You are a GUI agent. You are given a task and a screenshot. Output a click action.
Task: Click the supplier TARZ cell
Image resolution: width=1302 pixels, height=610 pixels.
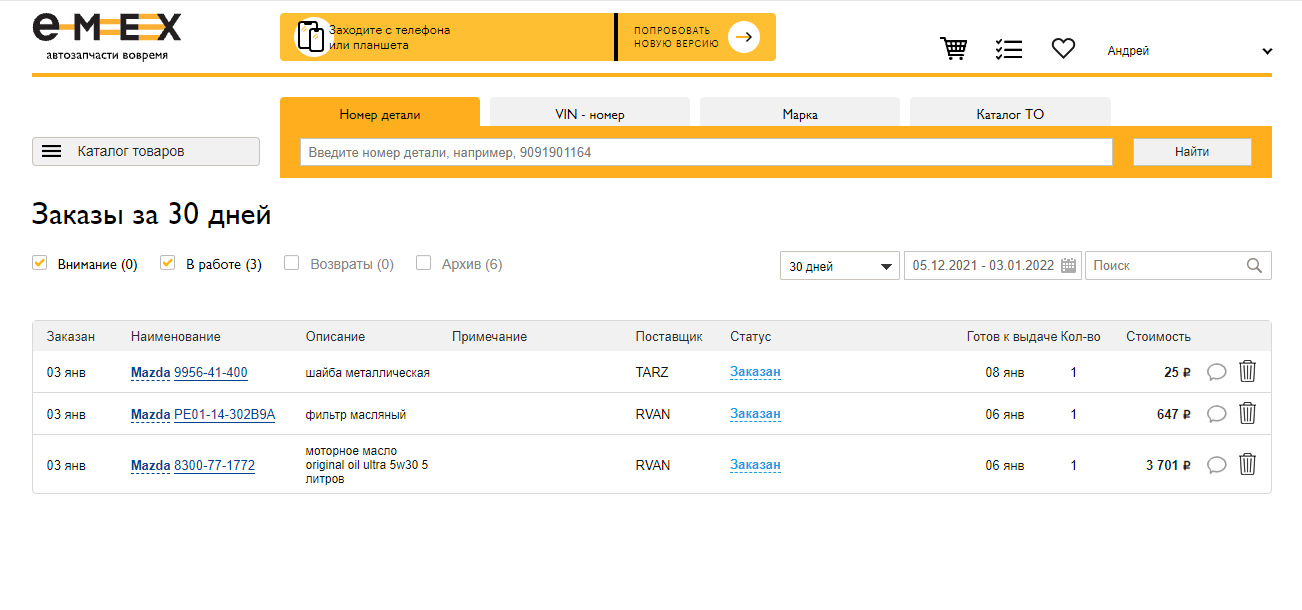pyautogui.click(x=652, y=373)
